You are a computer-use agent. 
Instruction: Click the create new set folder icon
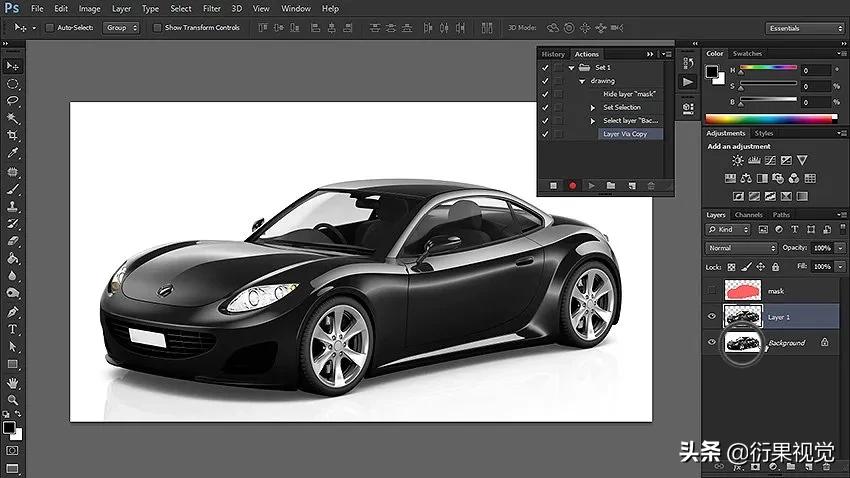click(611, 185)
